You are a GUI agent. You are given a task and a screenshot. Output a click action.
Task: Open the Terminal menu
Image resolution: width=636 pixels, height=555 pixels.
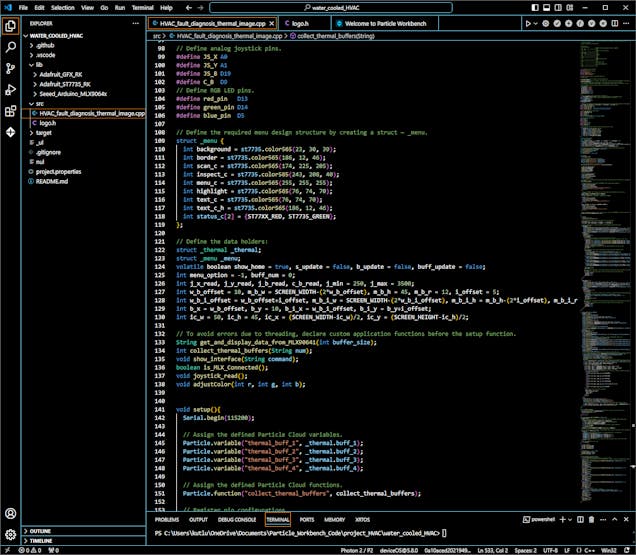click(x=143, y=6)
